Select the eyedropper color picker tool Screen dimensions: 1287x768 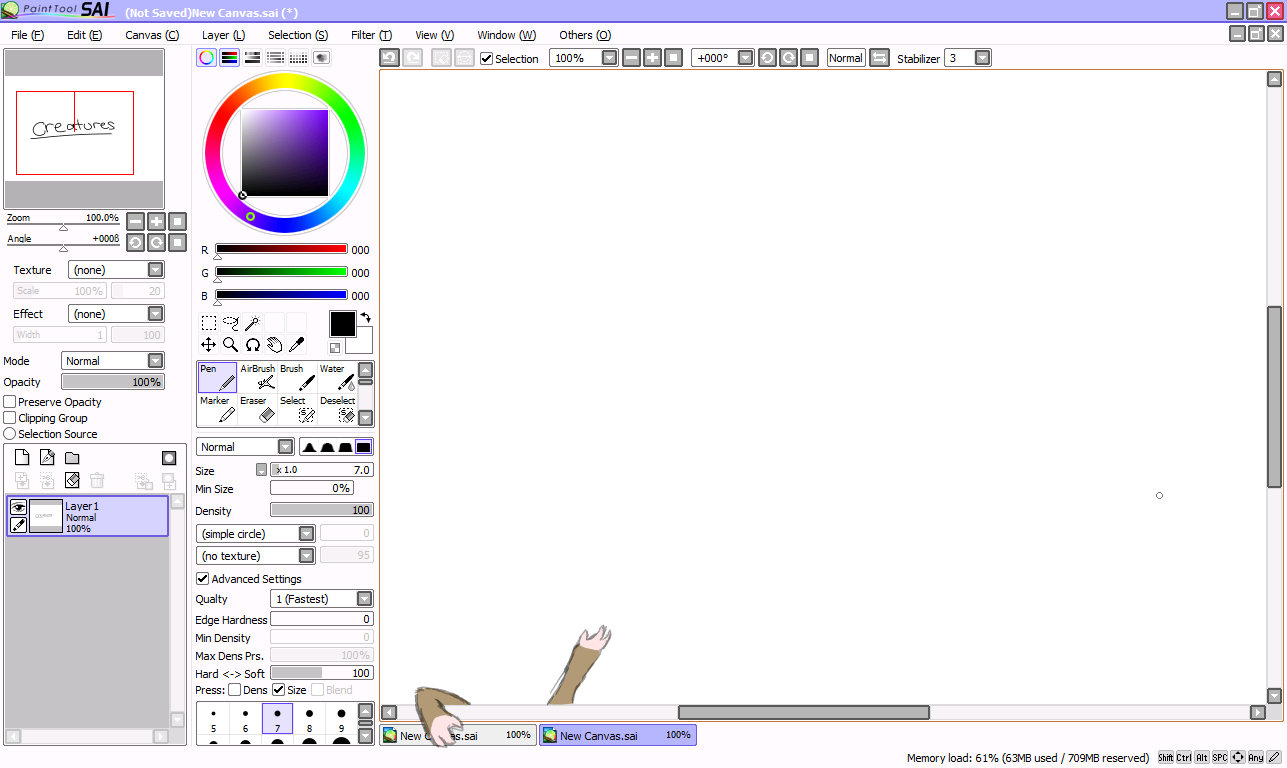[296, 345]
